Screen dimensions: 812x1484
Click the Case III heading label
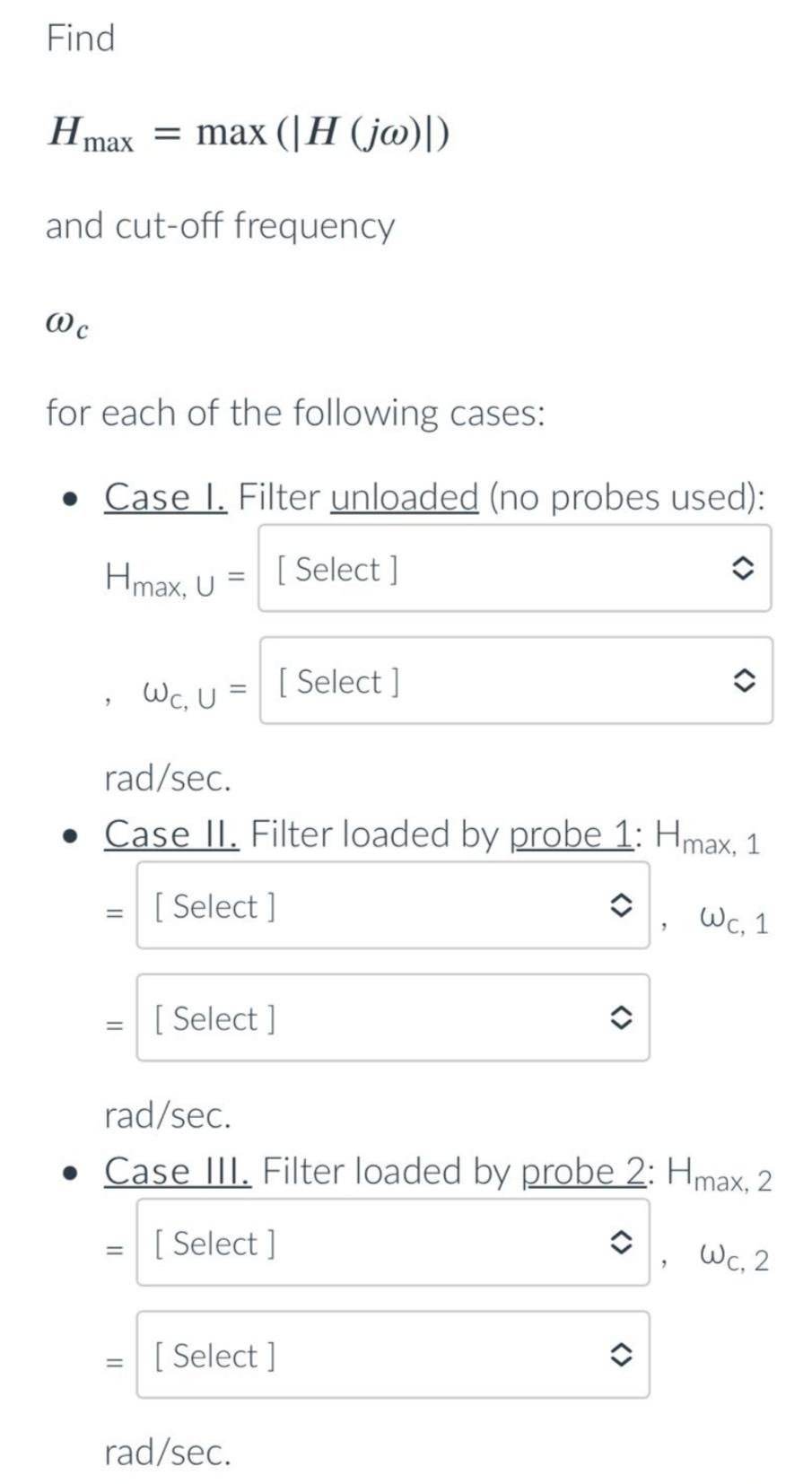pos(176,1172)
